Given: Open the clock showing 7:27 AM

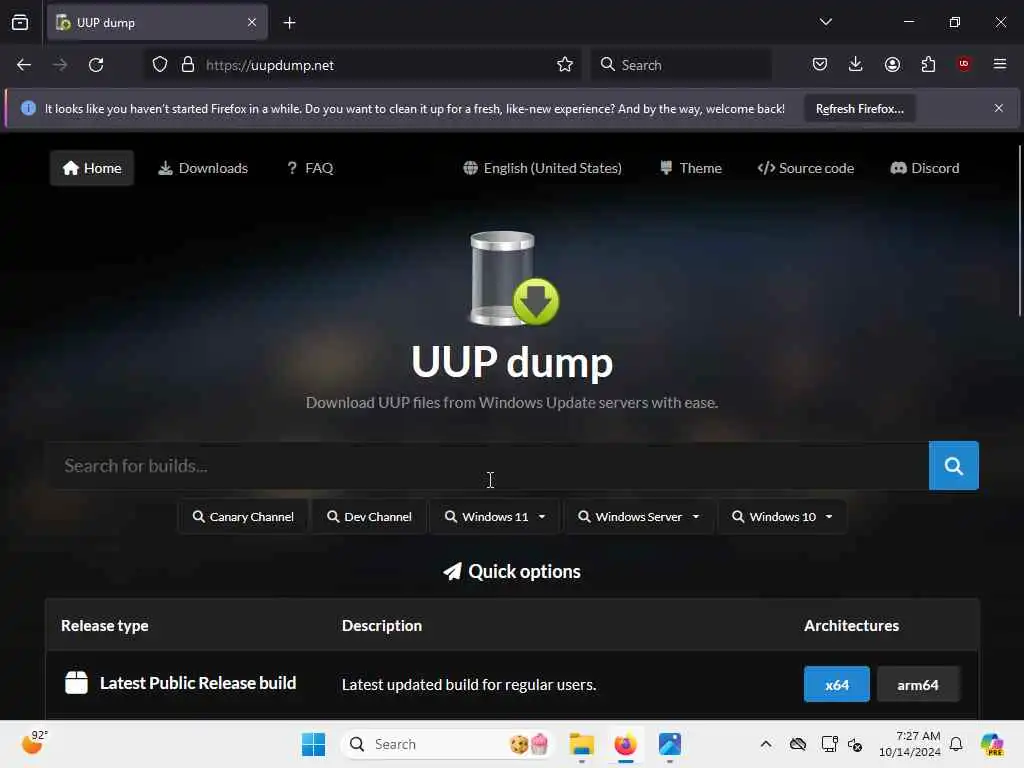Looking at the screenshot, I should (x=909, y=744).
